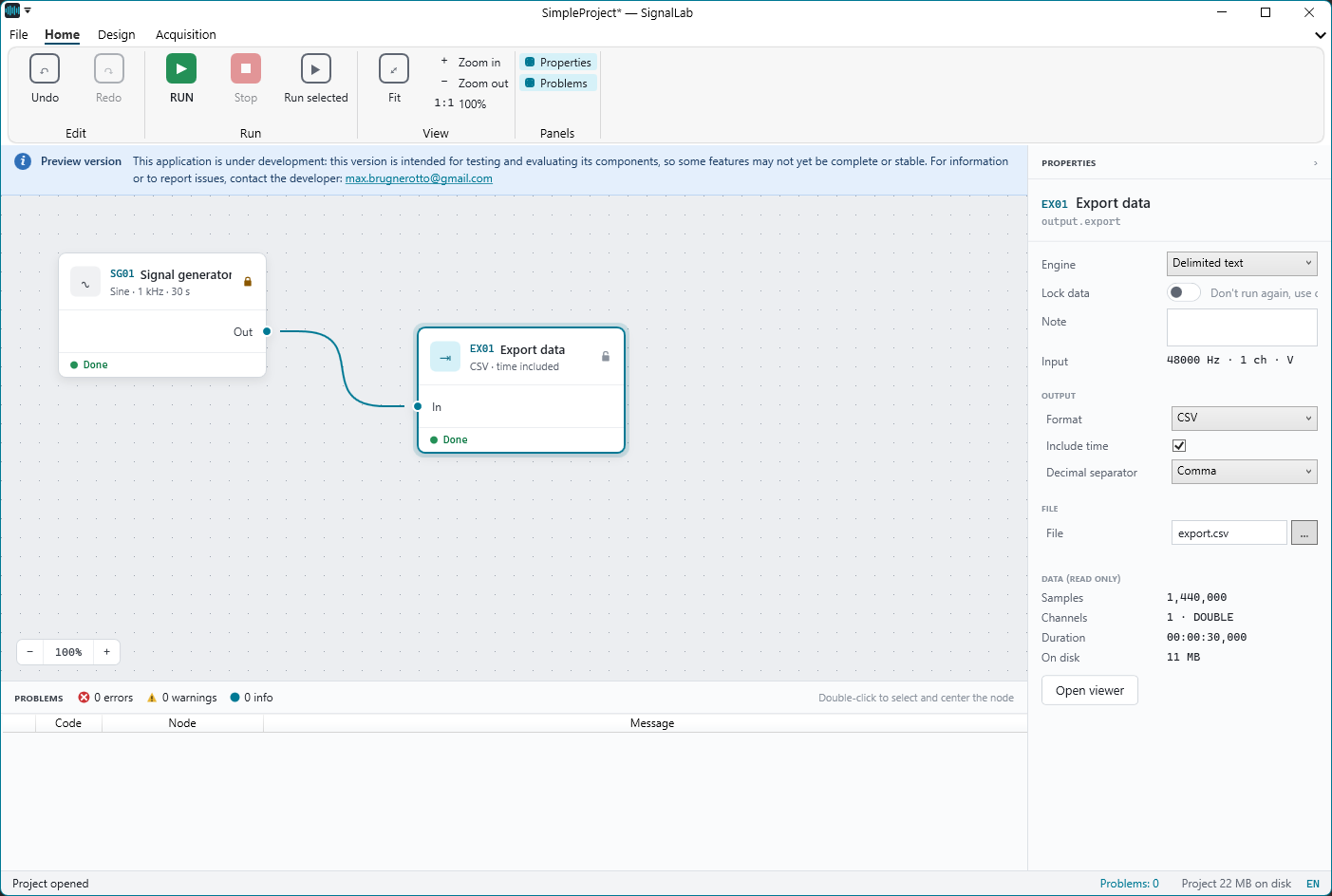Click the Out port of Signal generator
Screen dimensions: 1332x896
pyautogui.click(x=267, y=331)
